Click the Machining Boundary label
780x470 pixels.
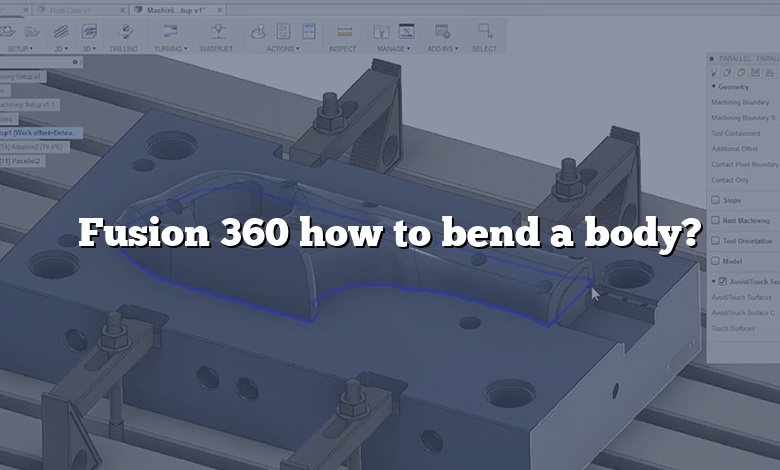point(740,102)
